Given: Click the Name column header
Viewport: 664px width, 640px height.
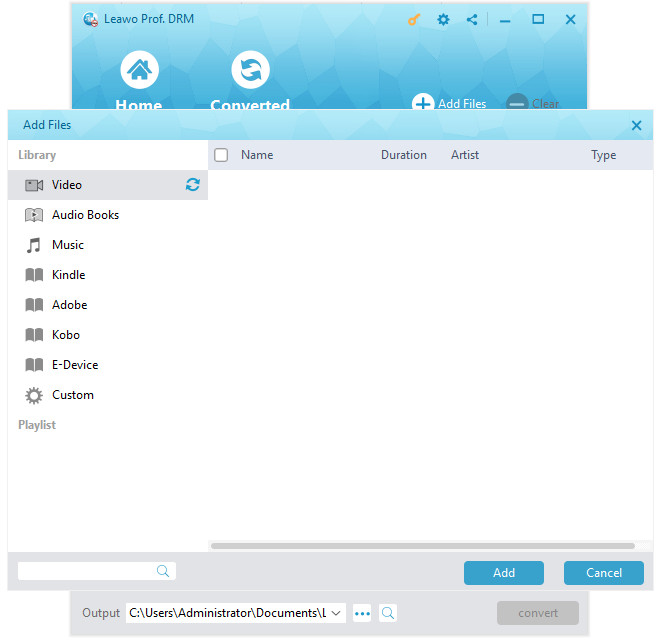Looking at the screenshot, I should tap(257, 155).
